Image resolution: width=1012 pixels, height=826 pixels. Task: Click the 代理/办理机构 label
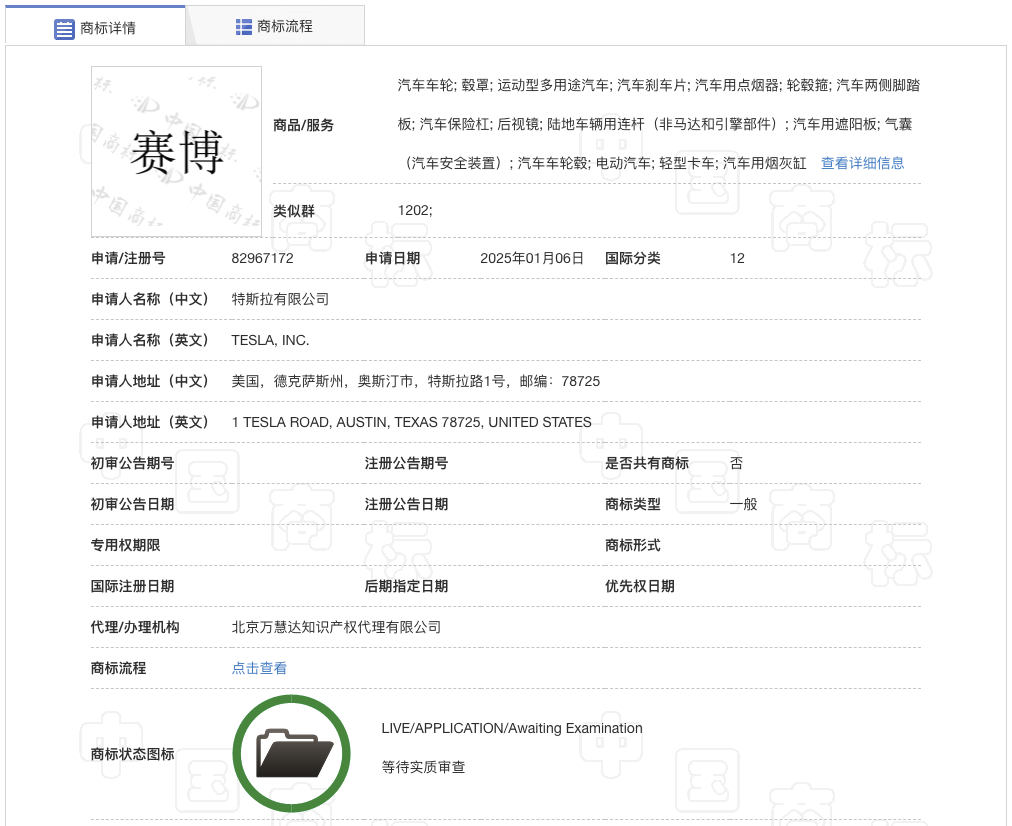[x=135, y=627]
